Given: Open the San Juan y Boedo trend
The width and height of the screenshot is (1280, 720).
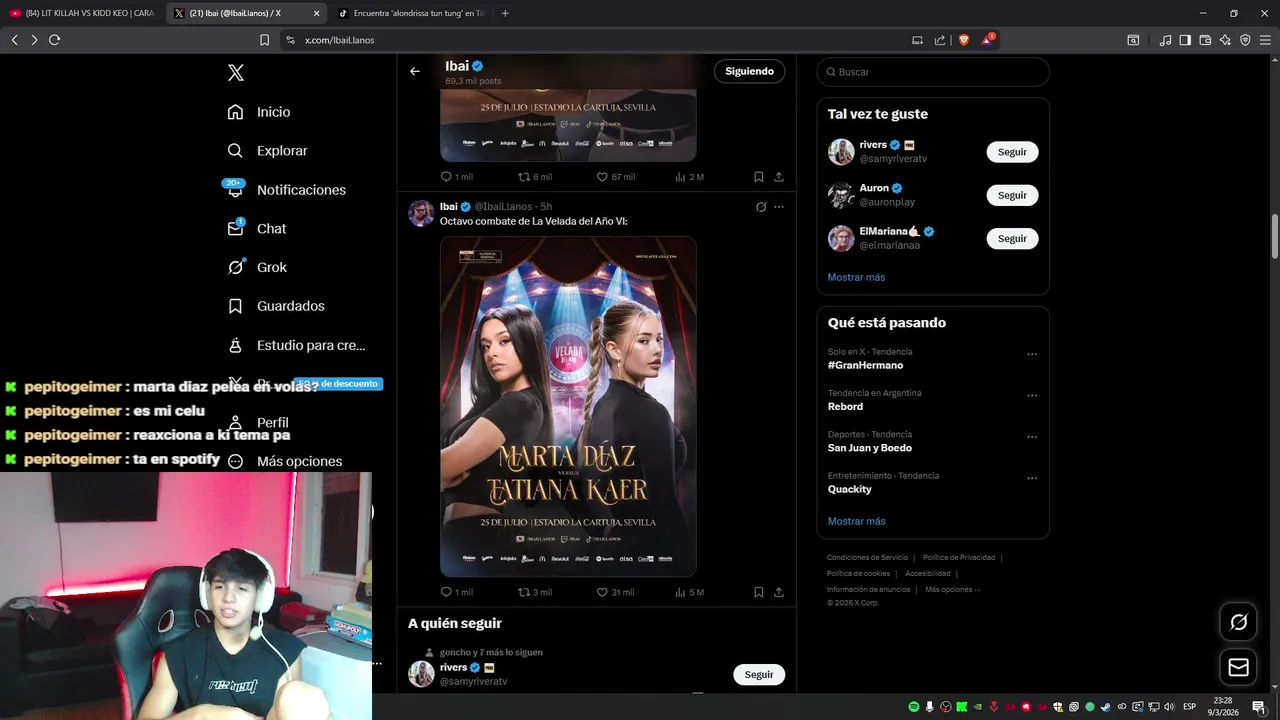Looking at the screenshot, I should (x=869, y=448).
